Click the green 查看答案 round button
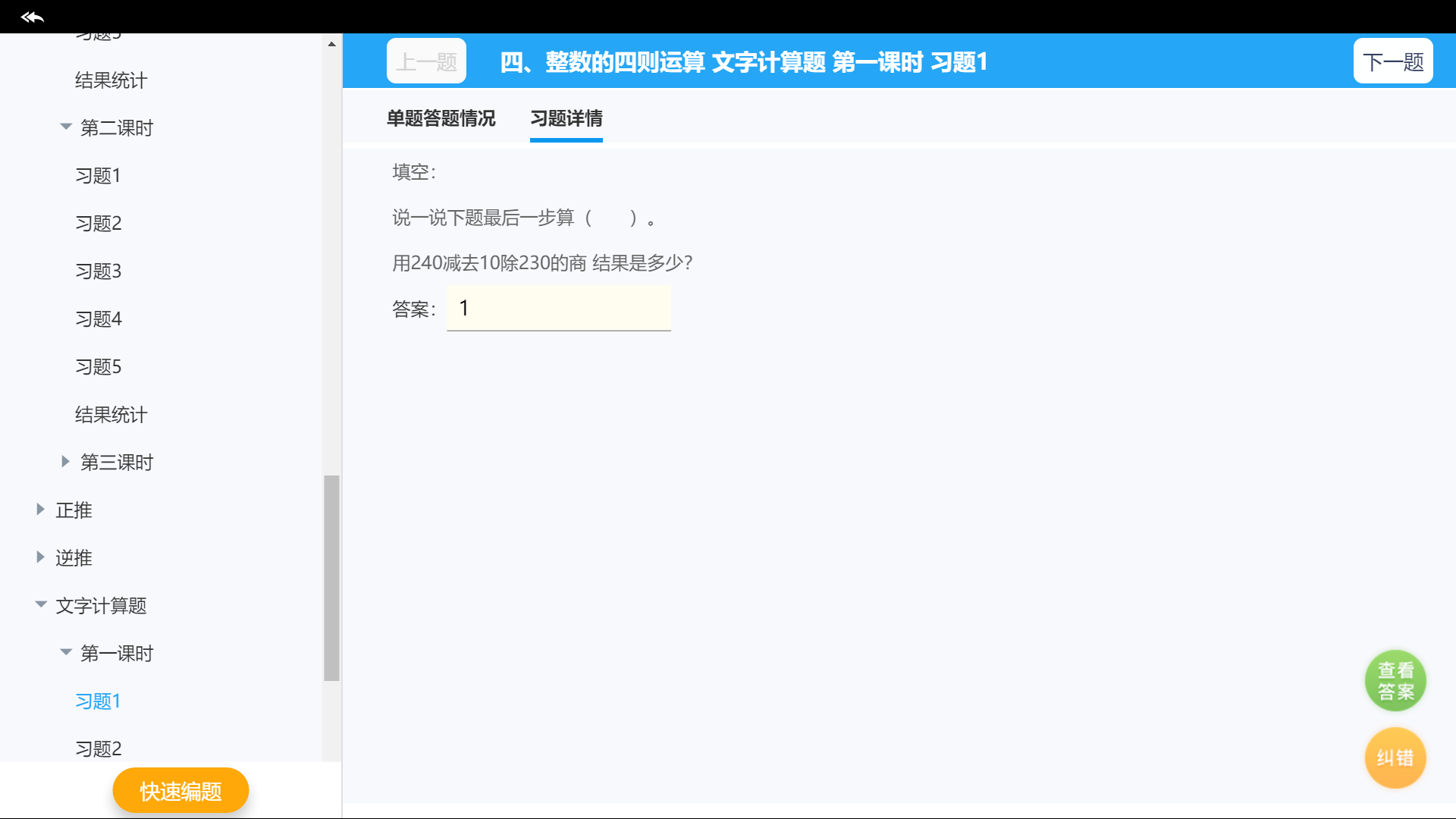Viewport: 1456px width, 819px height. [1395, 680]
